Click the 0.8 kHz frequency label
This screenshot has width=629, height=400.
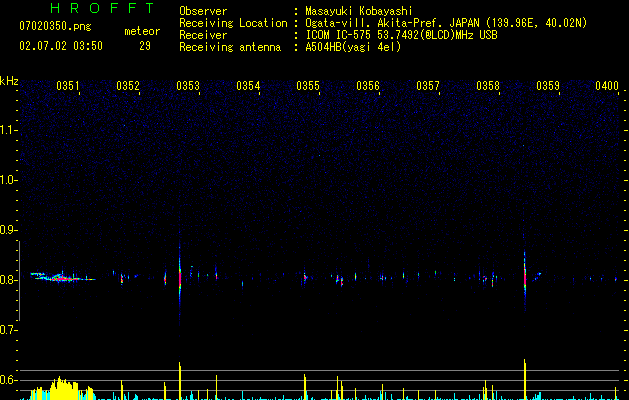pyautogui.click(x=8, y=280)
